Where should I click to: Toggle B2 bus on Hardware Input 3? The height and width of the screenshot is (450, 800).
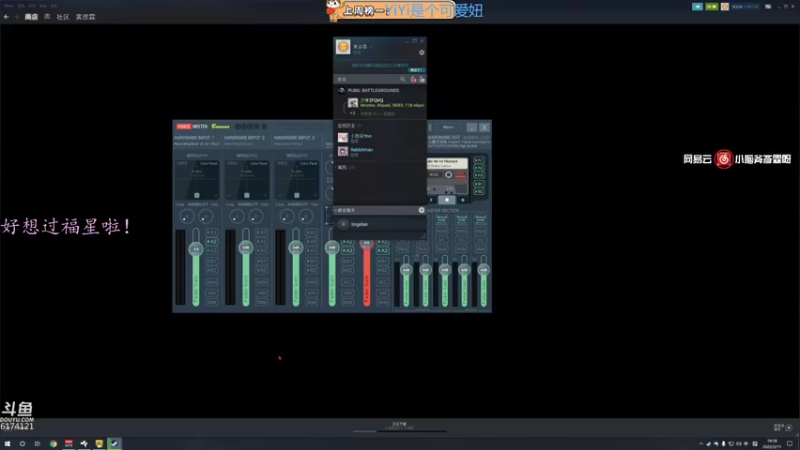click(x=312, y=270)
